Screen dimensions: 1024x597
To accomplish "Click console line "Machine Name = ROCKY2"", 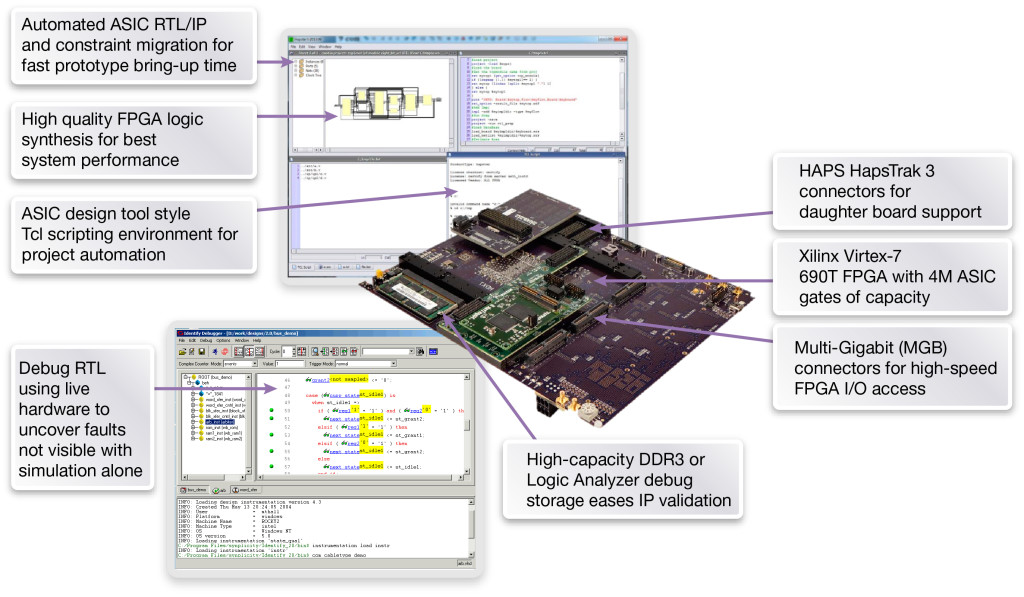I will coord(229,521).
